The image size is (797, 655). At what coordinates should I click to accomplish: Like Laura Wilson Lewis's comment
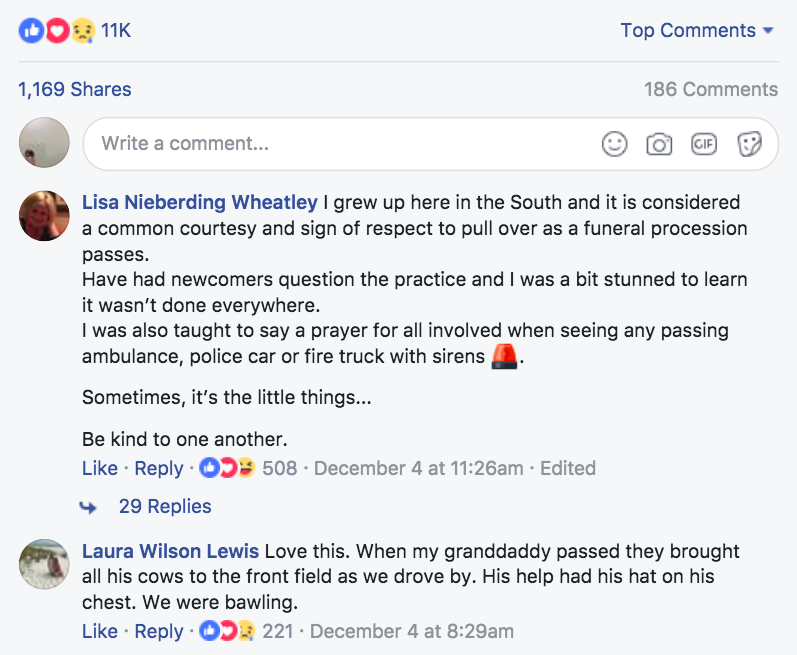[x=100, y=631]
